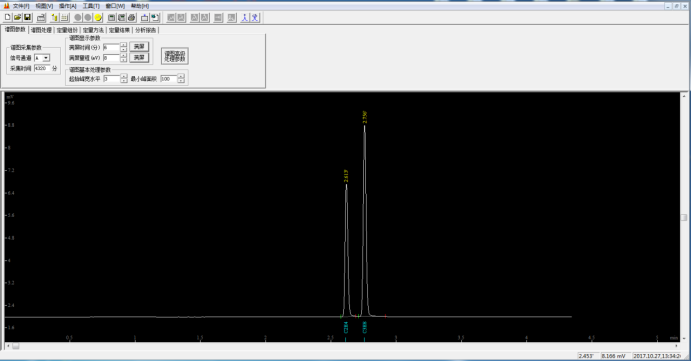
Task: Click the full-screen button beside the time field
Action: pos(139,47)
